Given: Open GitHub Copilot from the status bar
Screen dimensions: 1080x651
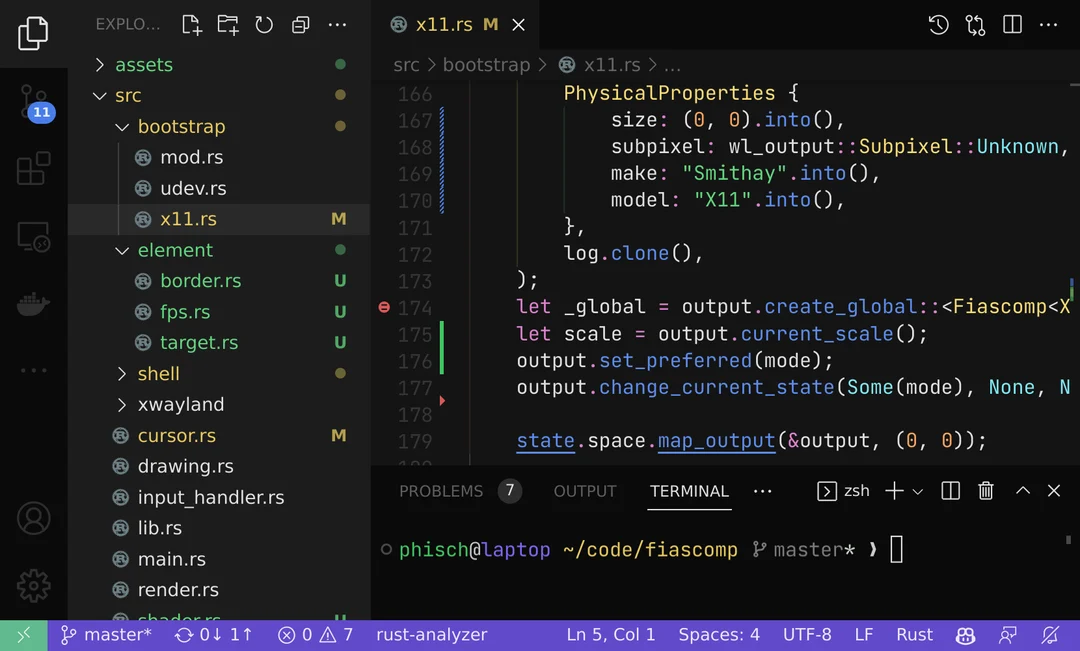Looking at the screenshot, I should (x=964, y=635).
